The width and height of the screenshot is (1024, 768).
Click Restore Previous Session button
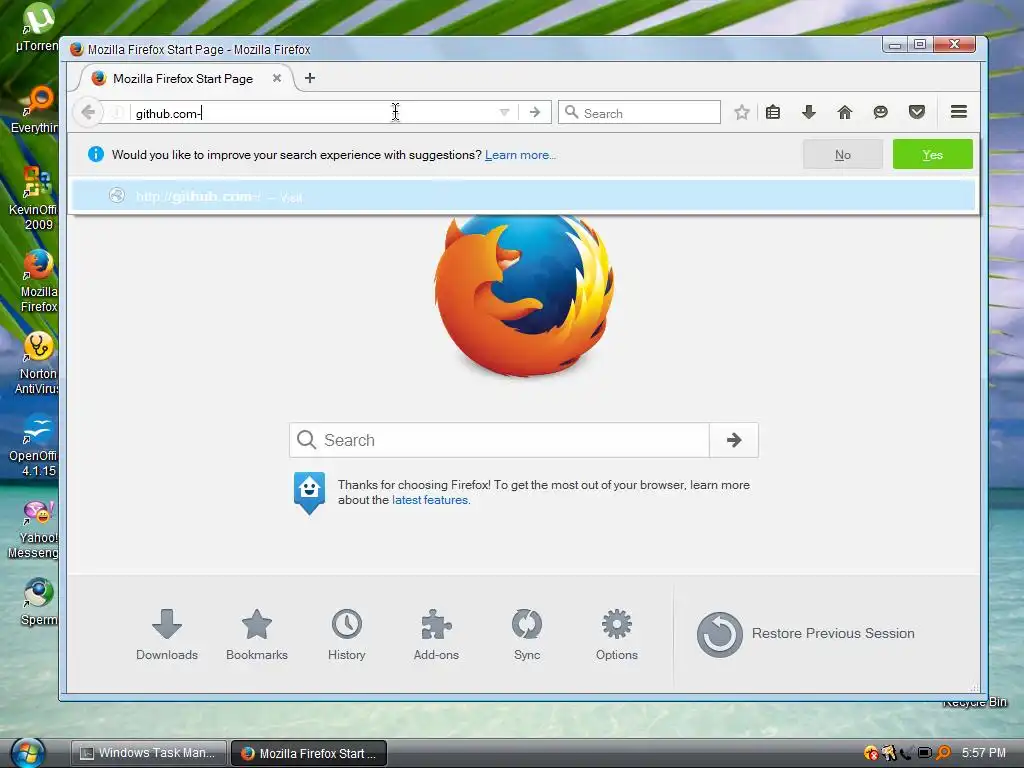pyautogui.click(x=806, y=634)
